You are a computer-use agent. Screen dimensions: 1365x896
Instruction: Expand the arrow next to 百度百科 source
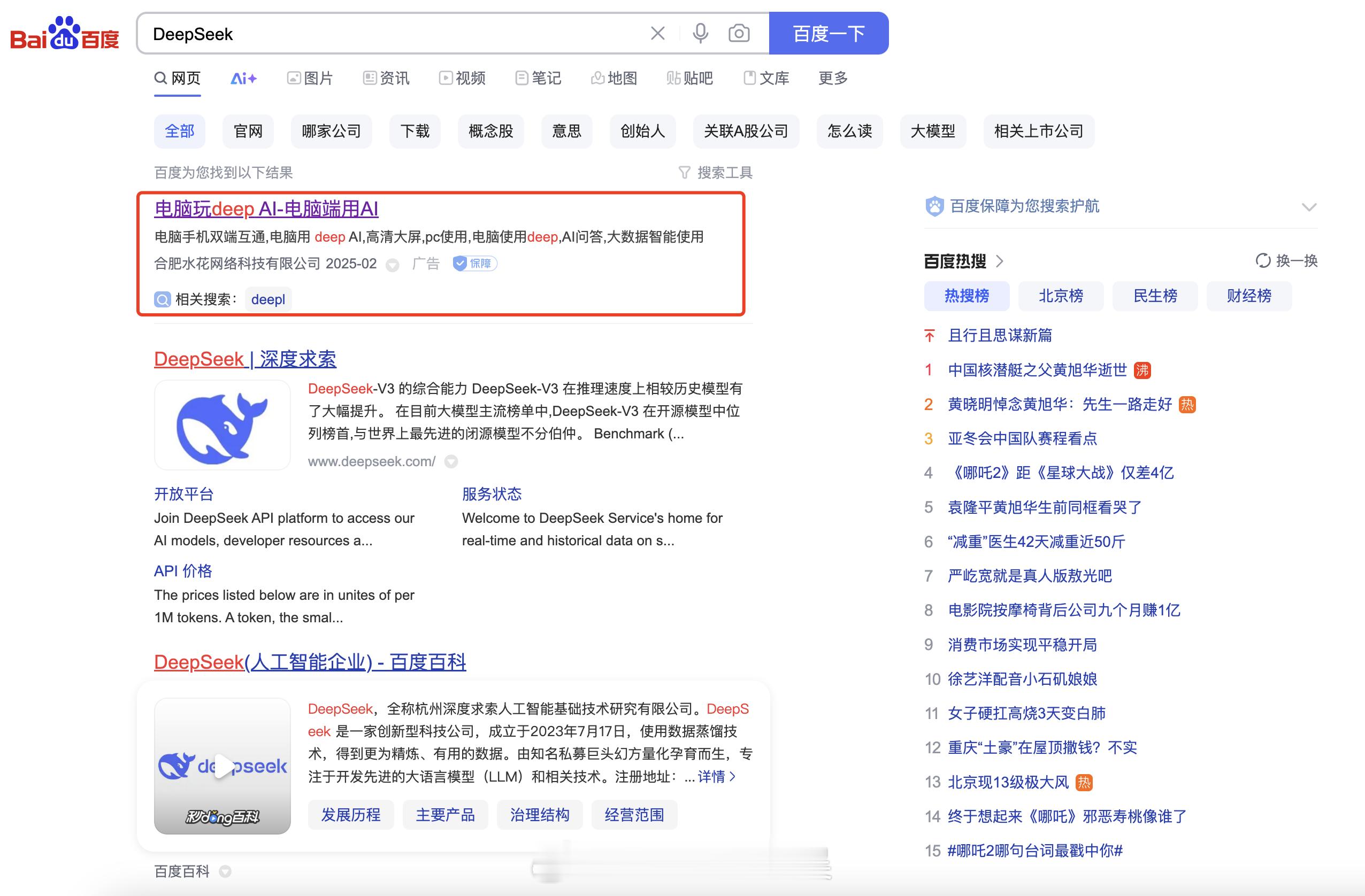tap(225, 871)
